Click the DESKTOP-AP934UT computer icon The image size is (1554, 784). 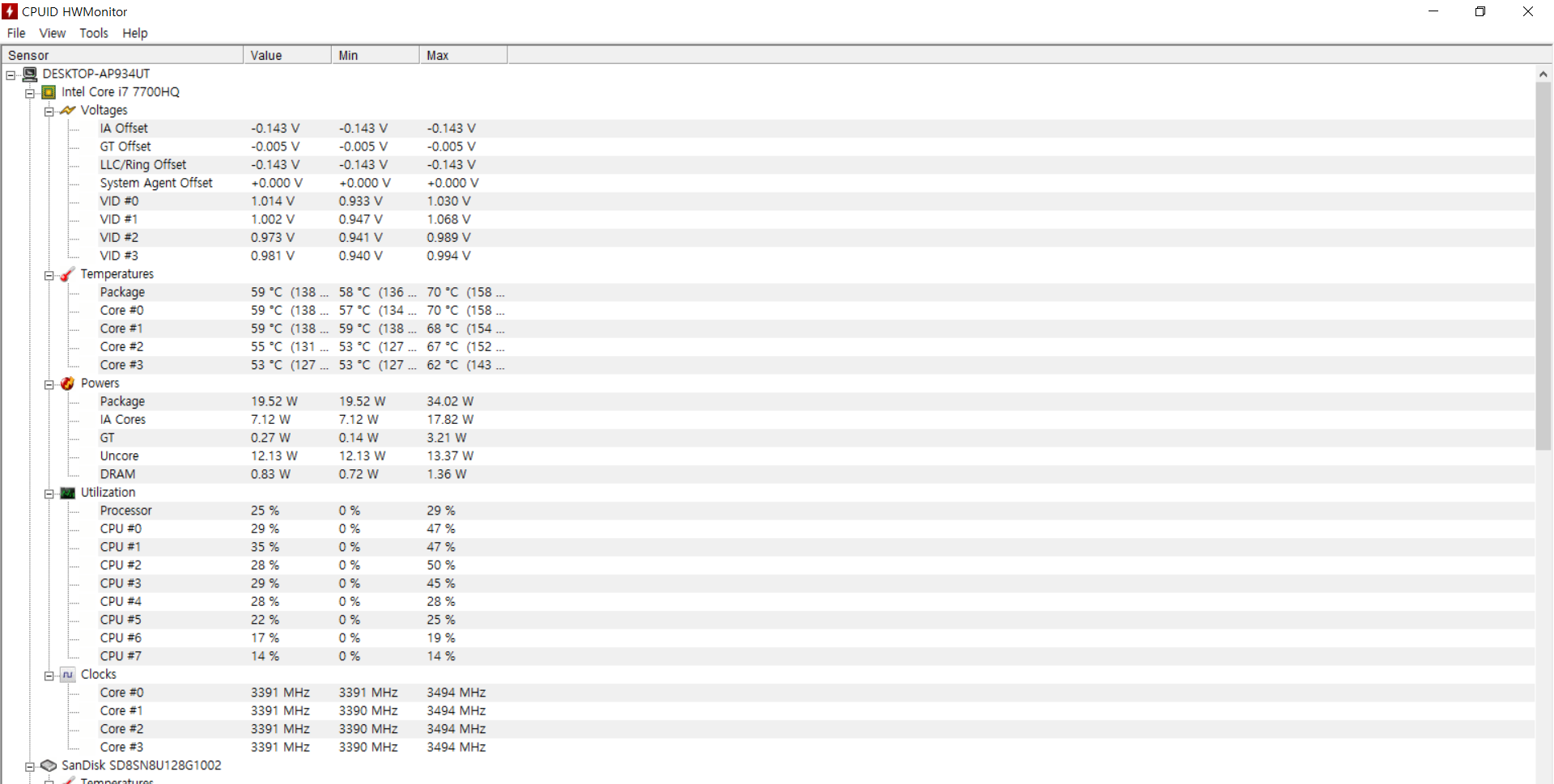pyautogui.click(x=30, y=74)
